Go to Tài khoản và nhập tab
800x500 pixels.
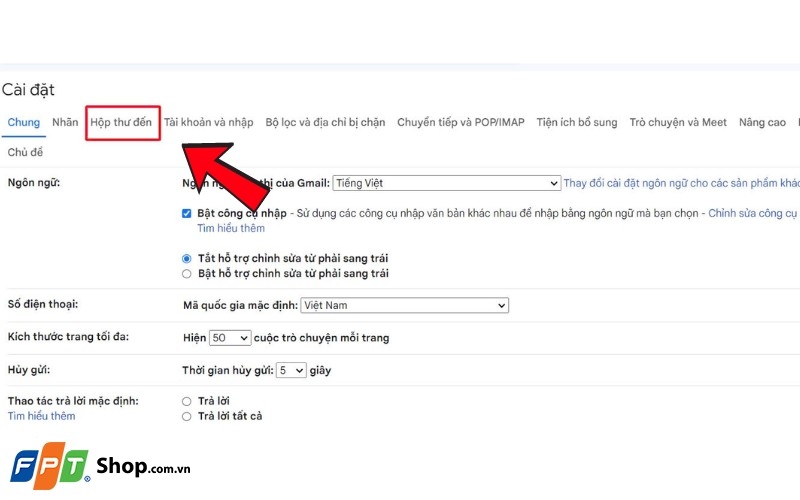tap(208, 122)
